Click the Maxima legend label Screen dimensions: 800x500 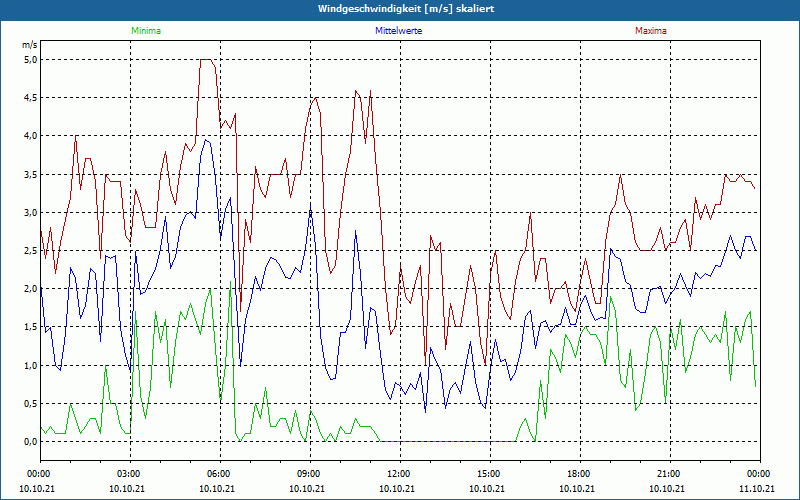651,31
